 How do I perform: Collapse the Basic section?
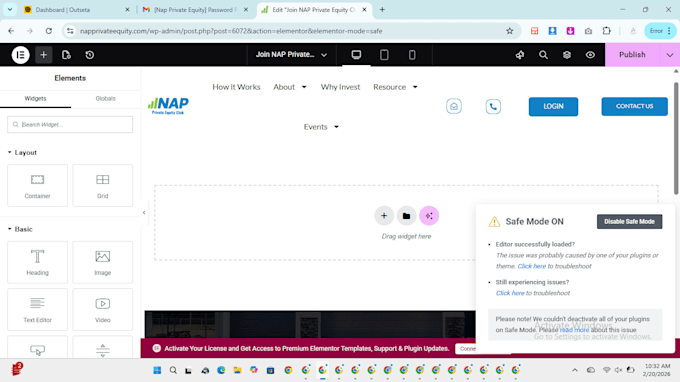[20, 229]
